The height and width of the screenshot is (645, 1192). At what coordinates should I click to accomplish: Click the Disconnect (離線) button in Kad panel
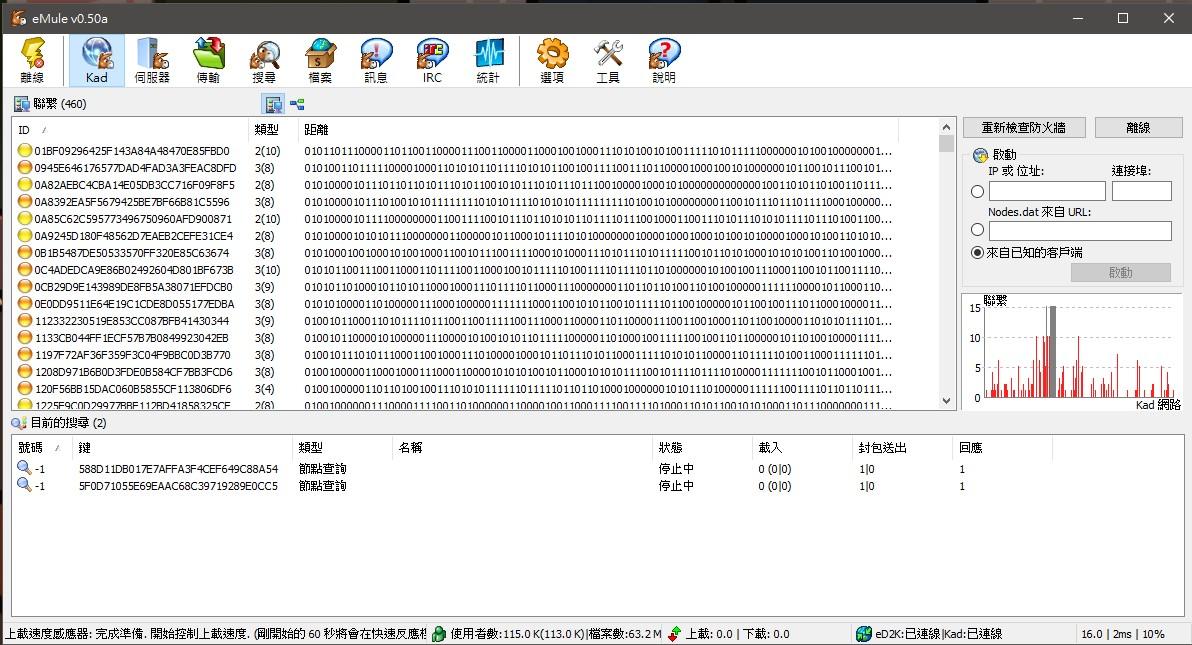[x=1139, y=128]
